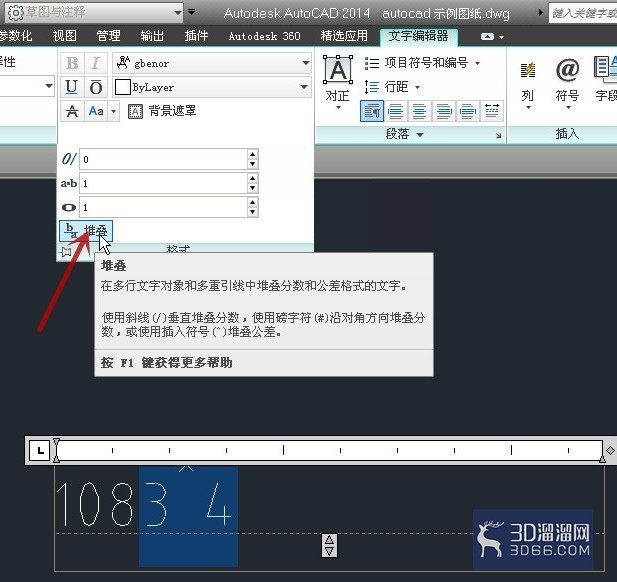Open the Symbol (符号) @ menu

click(567, 83)
